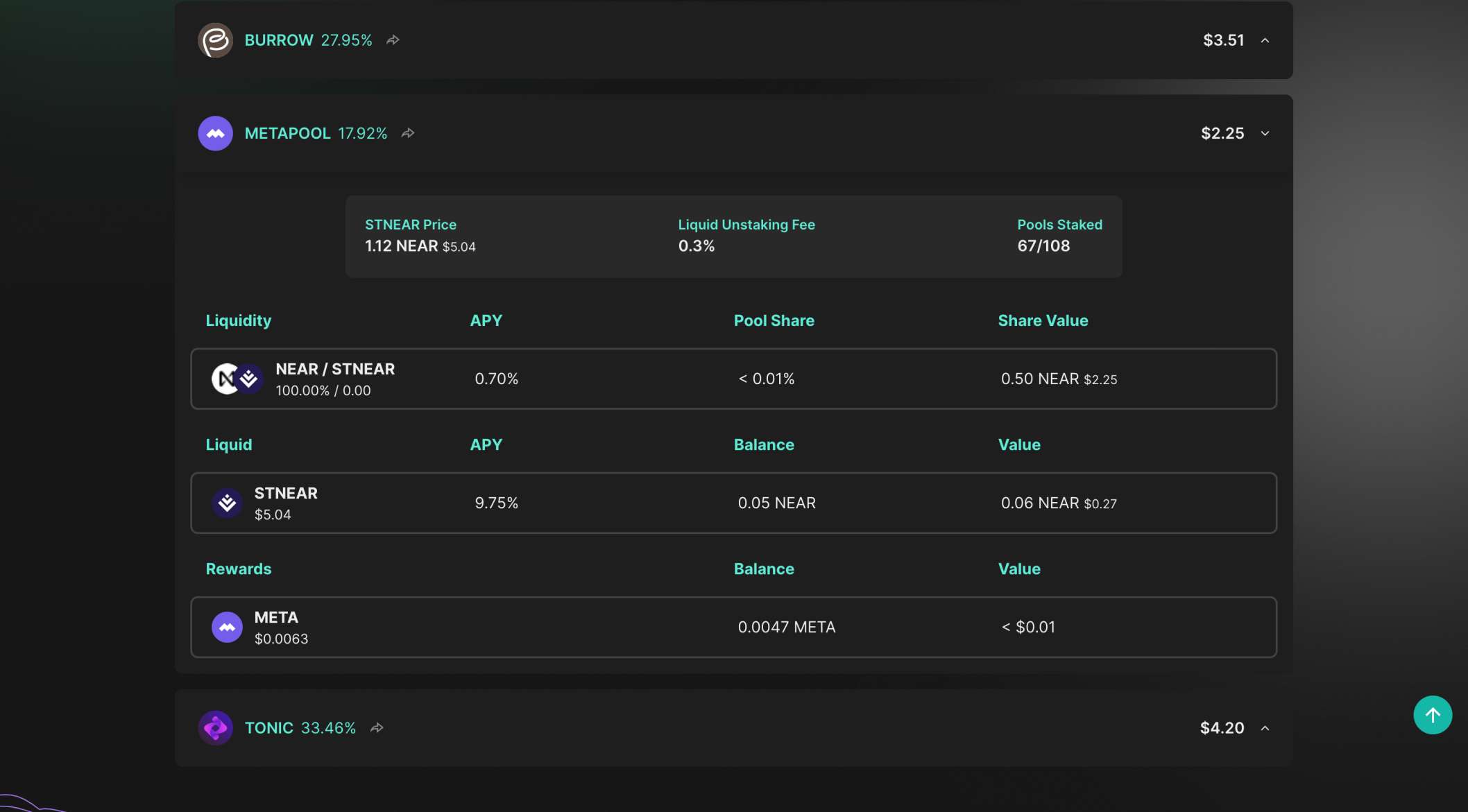
Task: Click the NEAR/STNEAR pair token icon
Action: point(237,379)
